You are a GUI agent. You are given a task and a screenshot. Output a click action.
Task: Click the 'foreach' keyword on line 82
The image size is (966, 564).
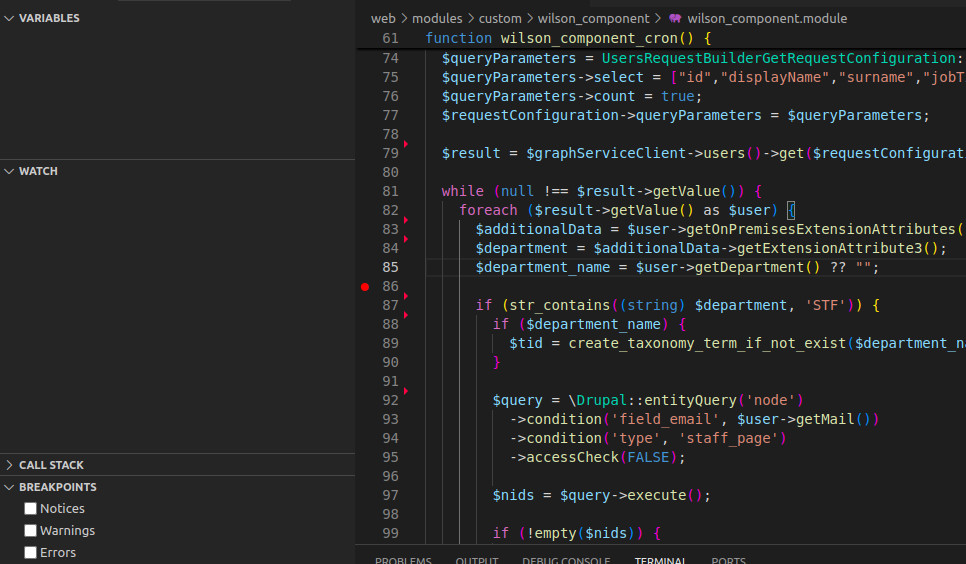tap(488, 210)
